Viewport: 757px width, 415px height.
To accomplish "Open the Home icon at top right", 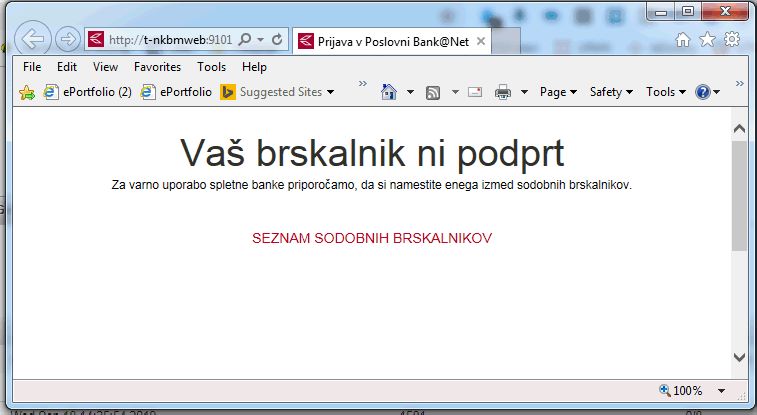I will pos(683,40).
